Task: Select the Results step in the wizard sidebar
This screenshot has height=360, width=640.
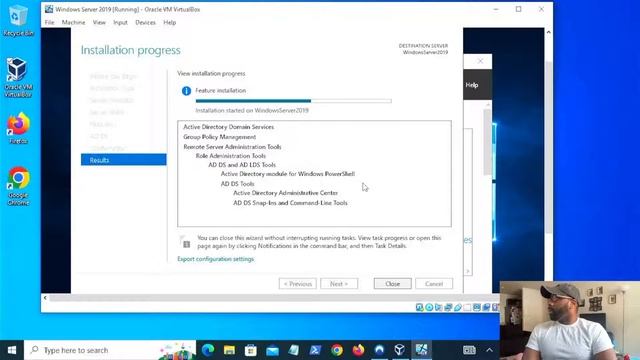Action: [x=124, y=160]
